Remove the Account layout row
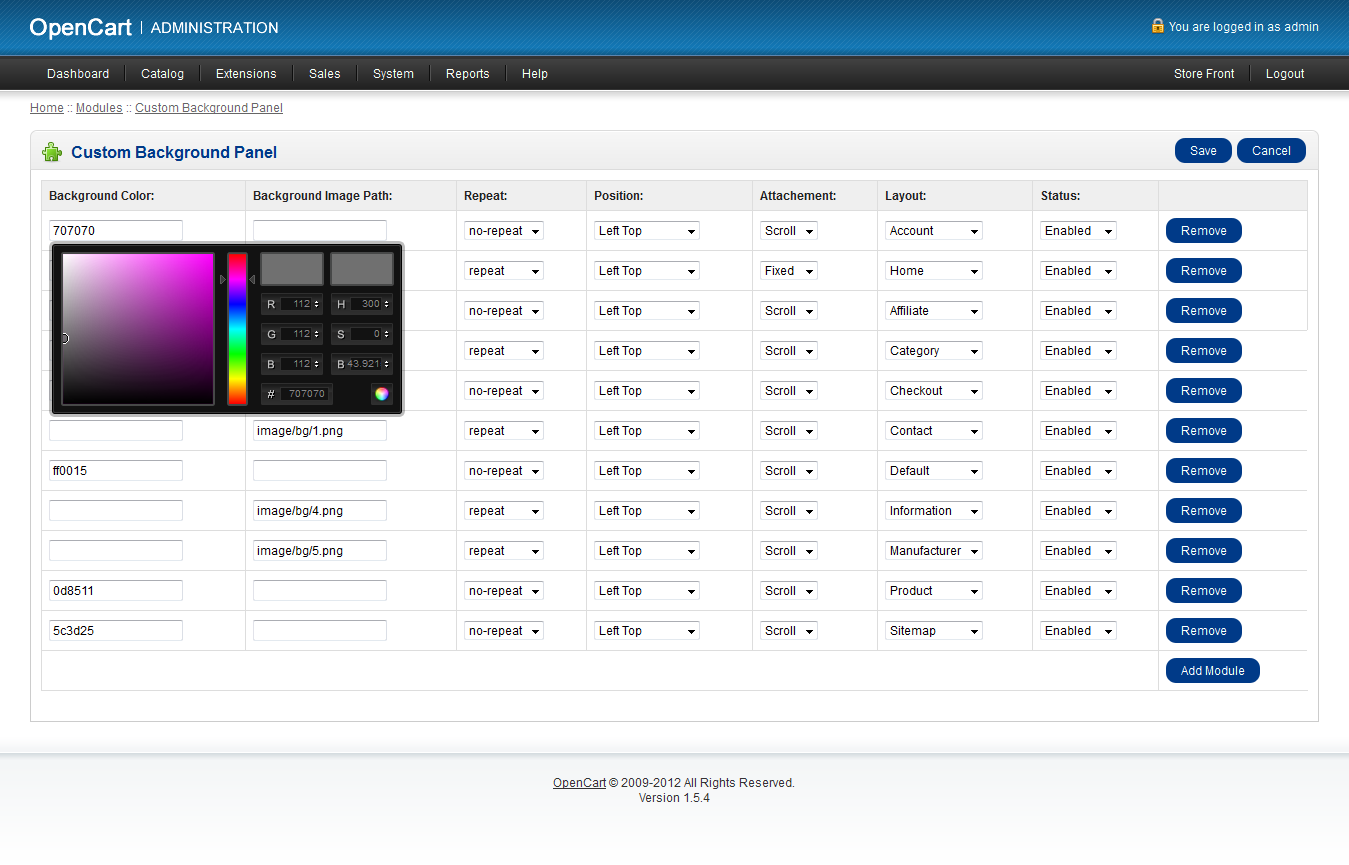 tap(1203, 231)
